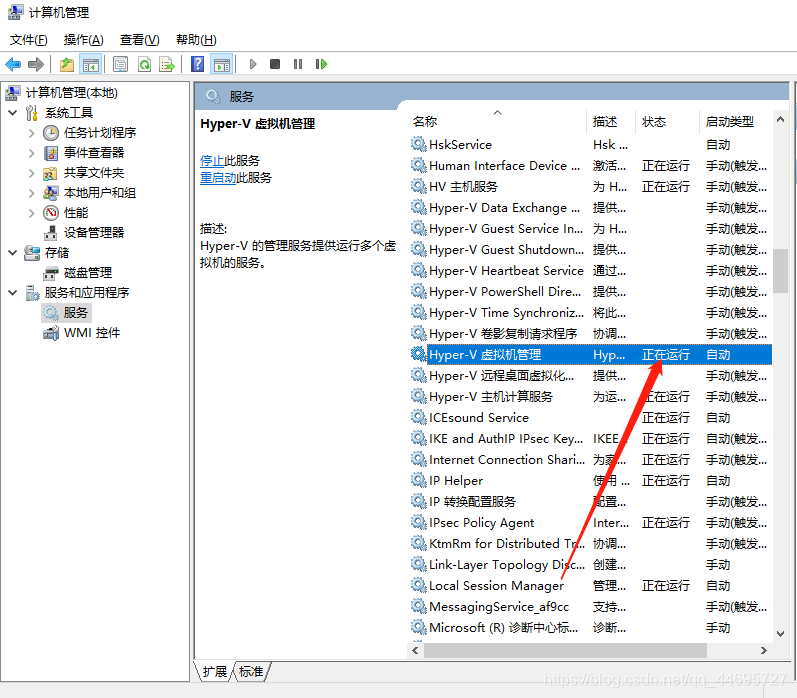
Task: Click the Pause service icon
Action: (298, 64)
